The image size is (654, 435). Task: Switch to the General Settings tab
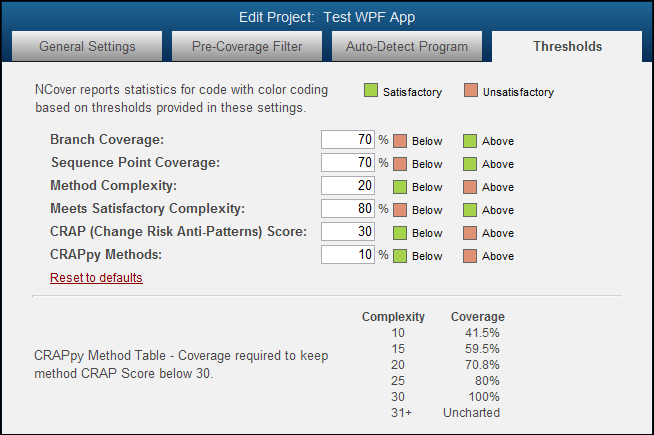(86, 46)
